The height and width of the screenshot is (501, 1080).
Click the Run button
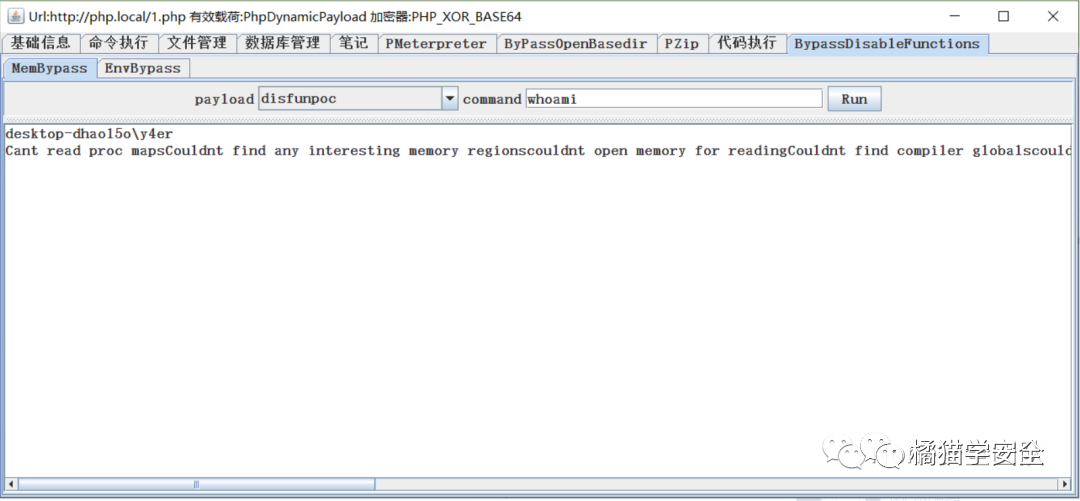(x=854, y=99)
